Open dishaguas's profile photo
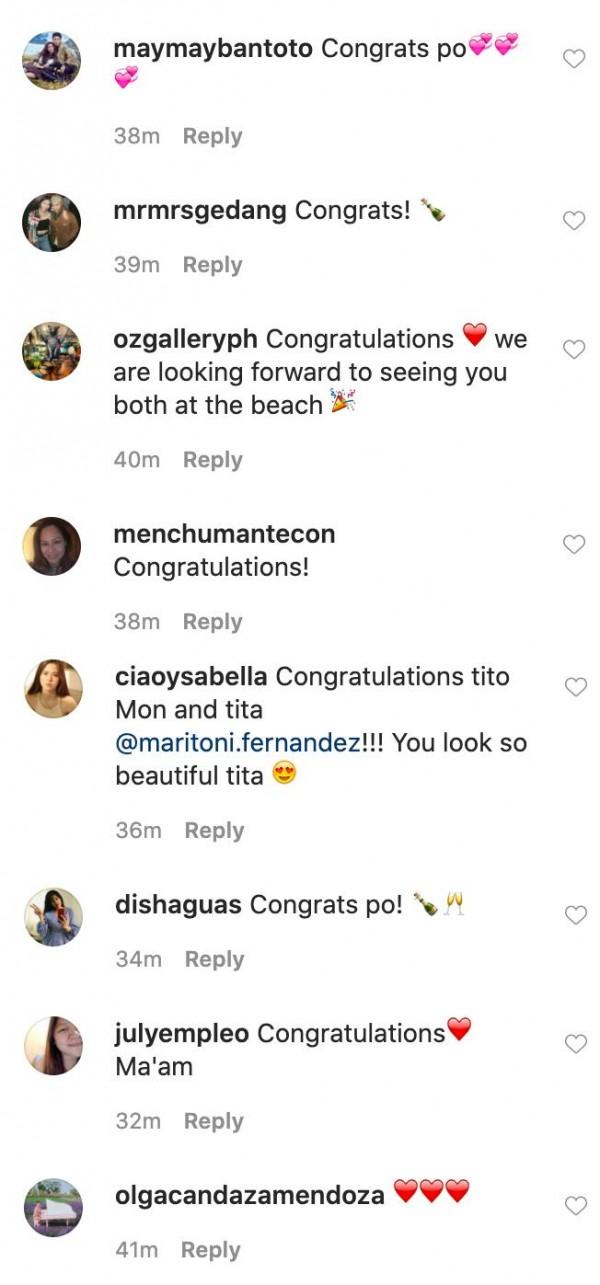Screen dimensions: 600x1285 point(52,917)
